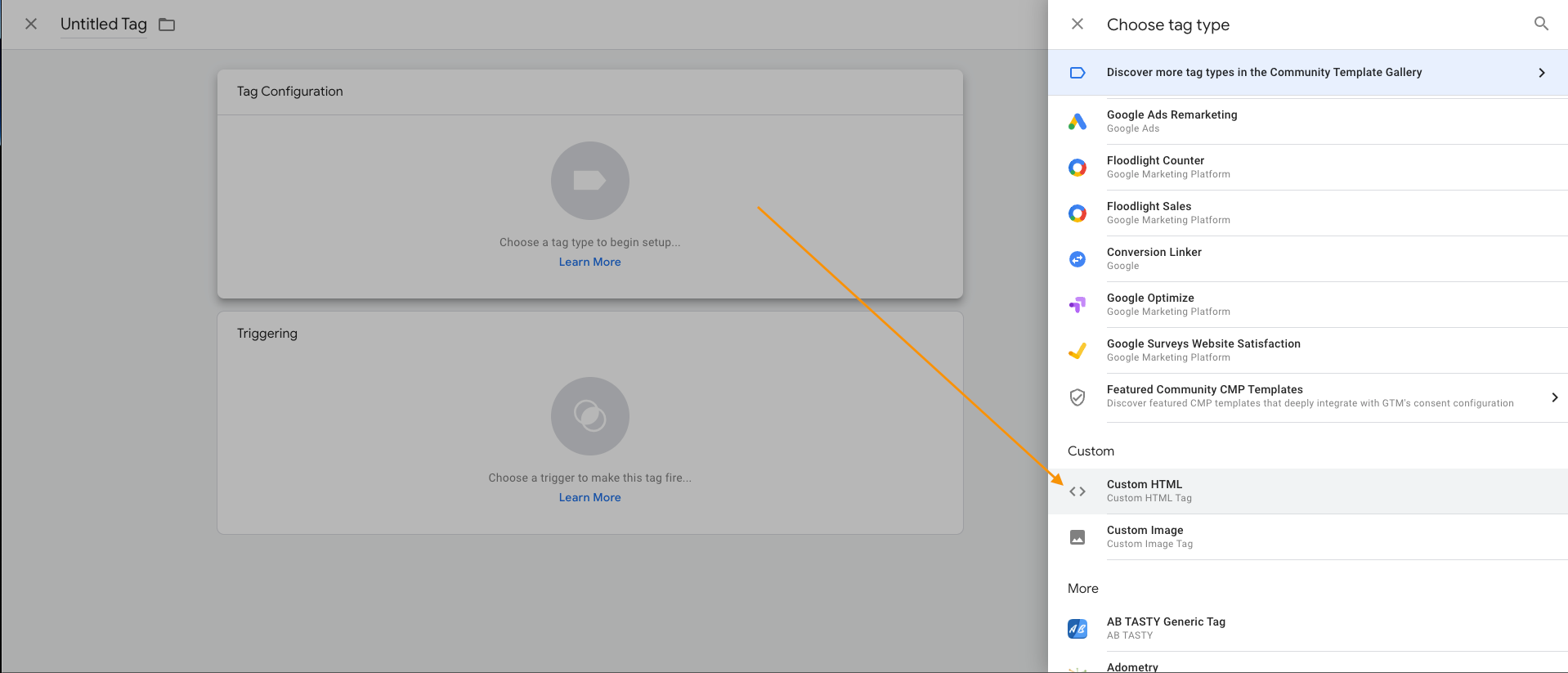Click Learn More under Triggering
Screen dimensions: 1568x673
[589, 497]
